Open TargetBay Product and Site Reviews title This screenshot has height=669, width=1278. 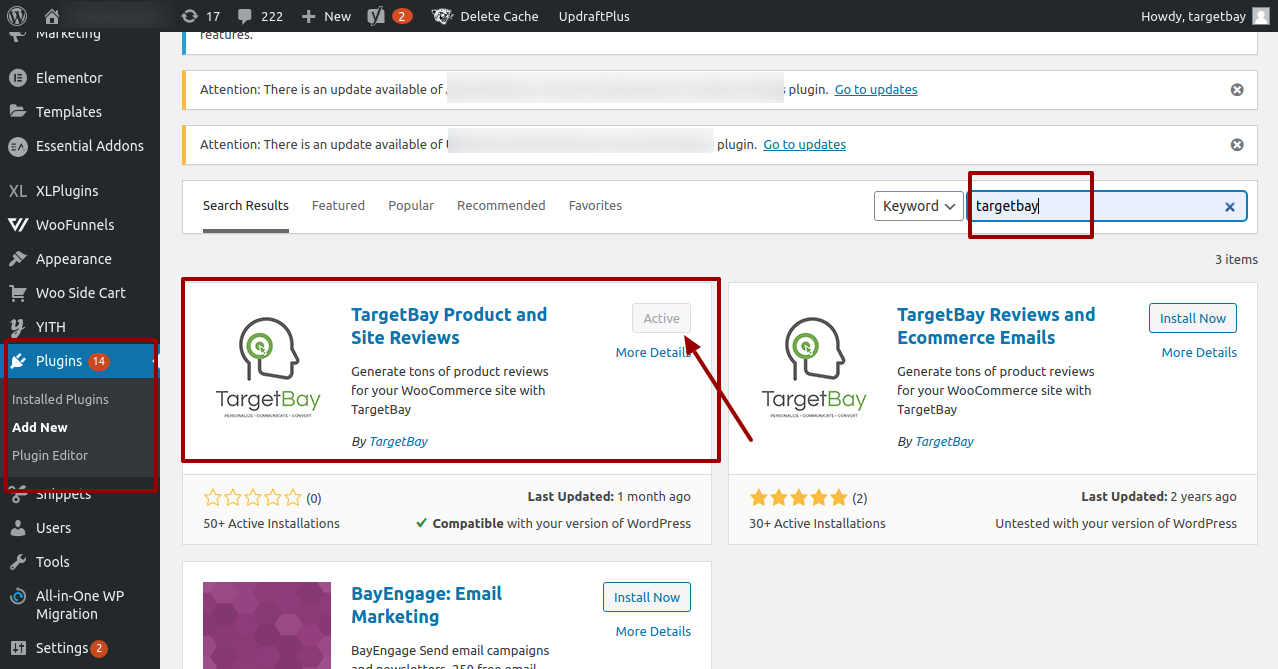click(x=449, y=326)
